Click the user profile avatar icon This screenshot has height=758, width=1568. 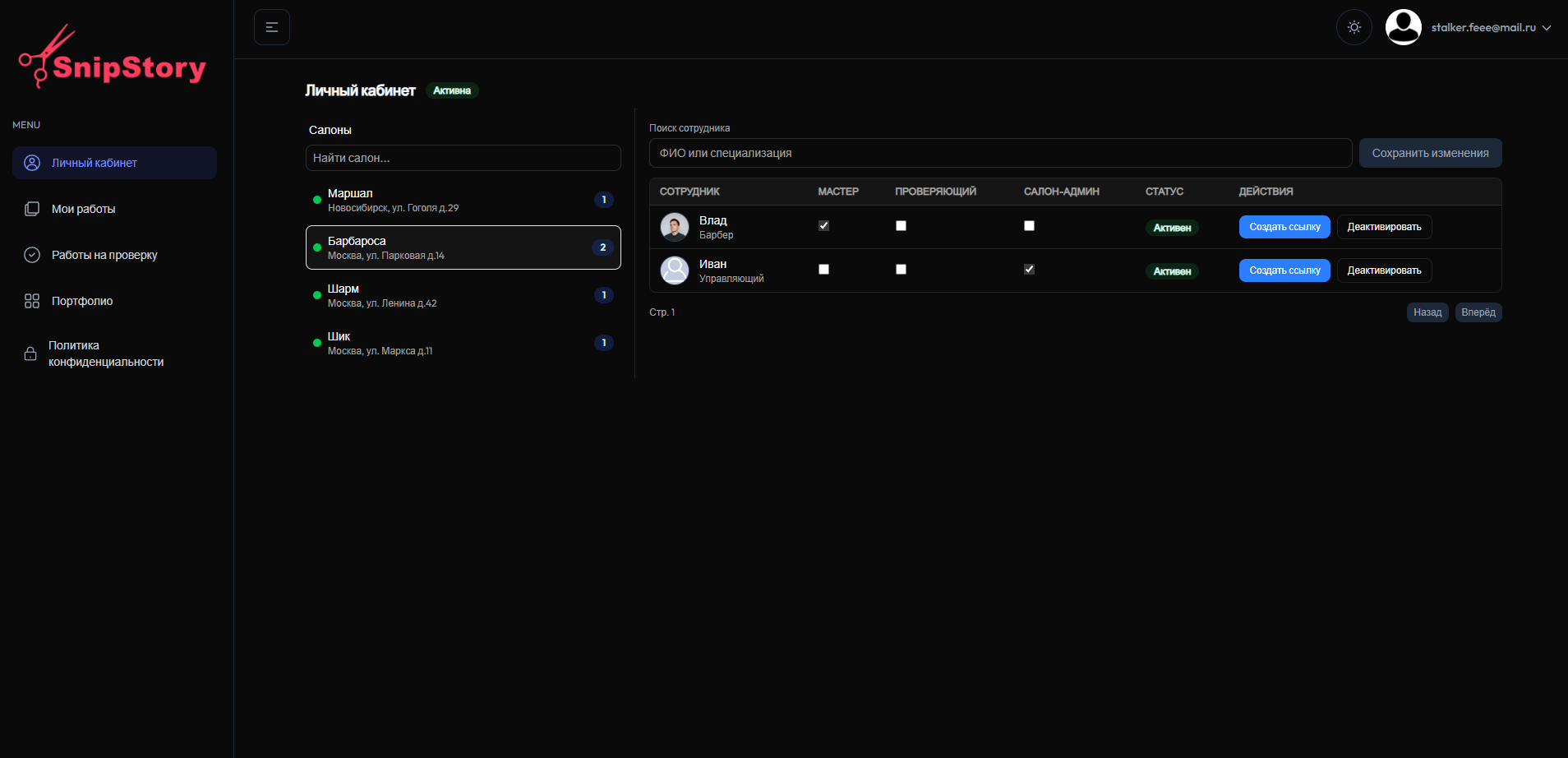coord(1404,27)
